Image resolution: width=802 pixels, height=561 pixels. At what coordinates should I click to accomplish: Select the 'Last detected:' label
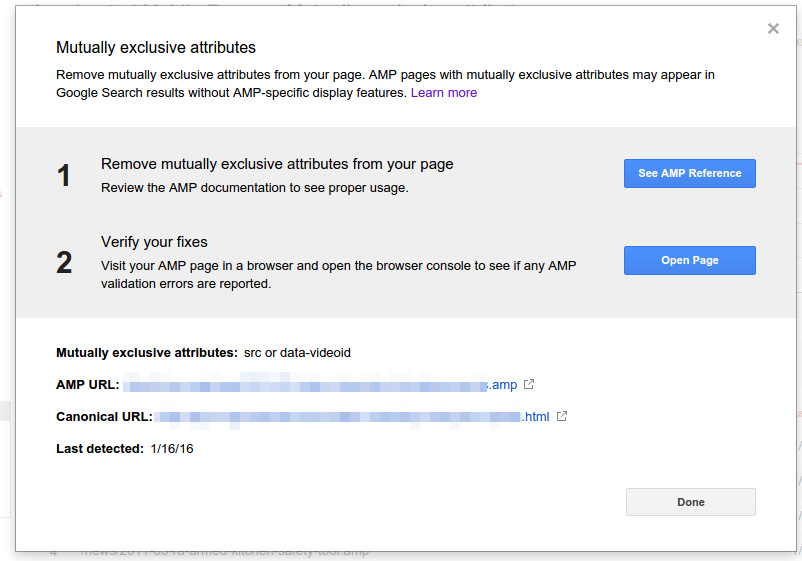(x=100, y=448)
